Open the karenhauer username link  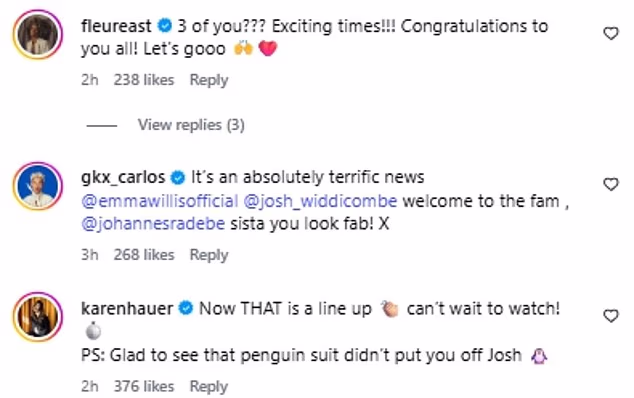pyautogui.click(x=127, y=309)
